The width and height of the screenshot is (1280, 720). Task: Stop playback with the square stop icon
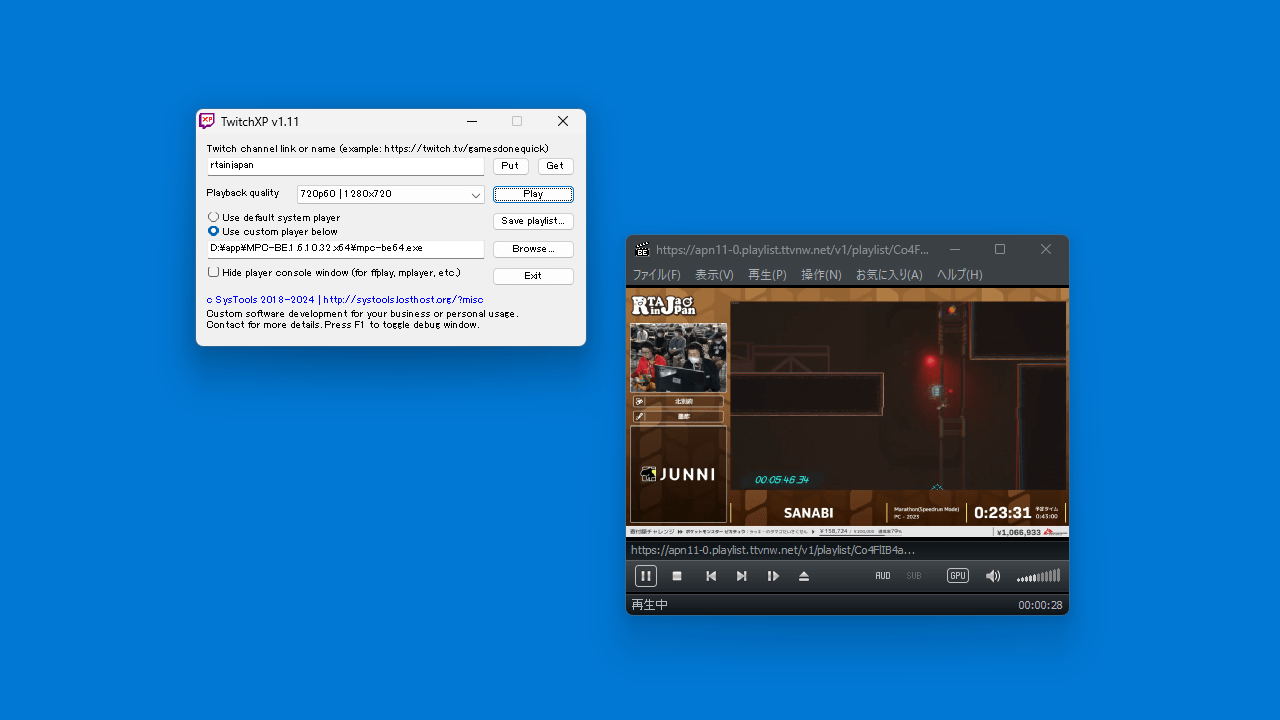point(677,576)
